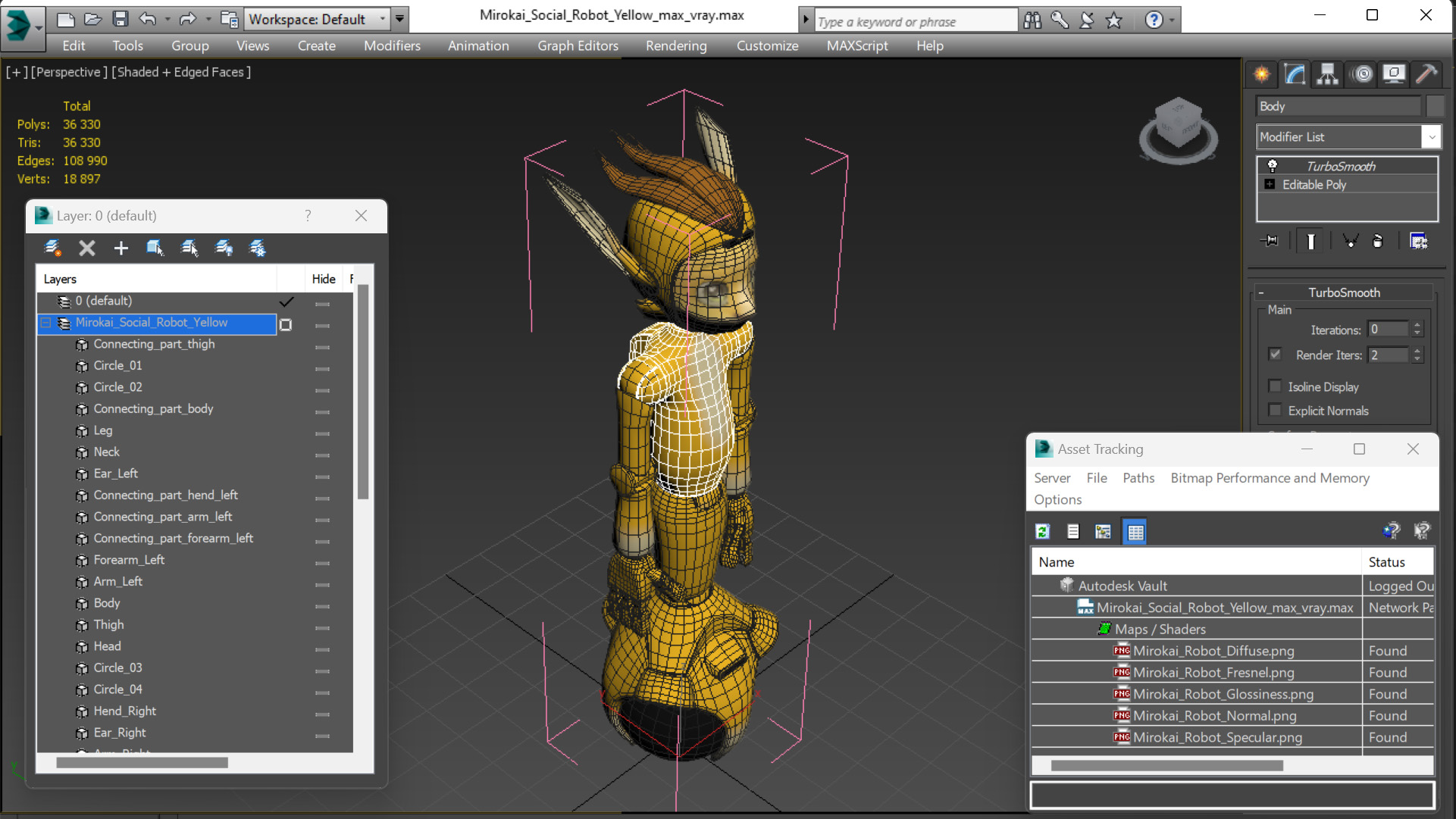Remove modifier with the trash icon
Image resolution: width=1456 pixels, height=819 pixels.
click(1378, 241)
